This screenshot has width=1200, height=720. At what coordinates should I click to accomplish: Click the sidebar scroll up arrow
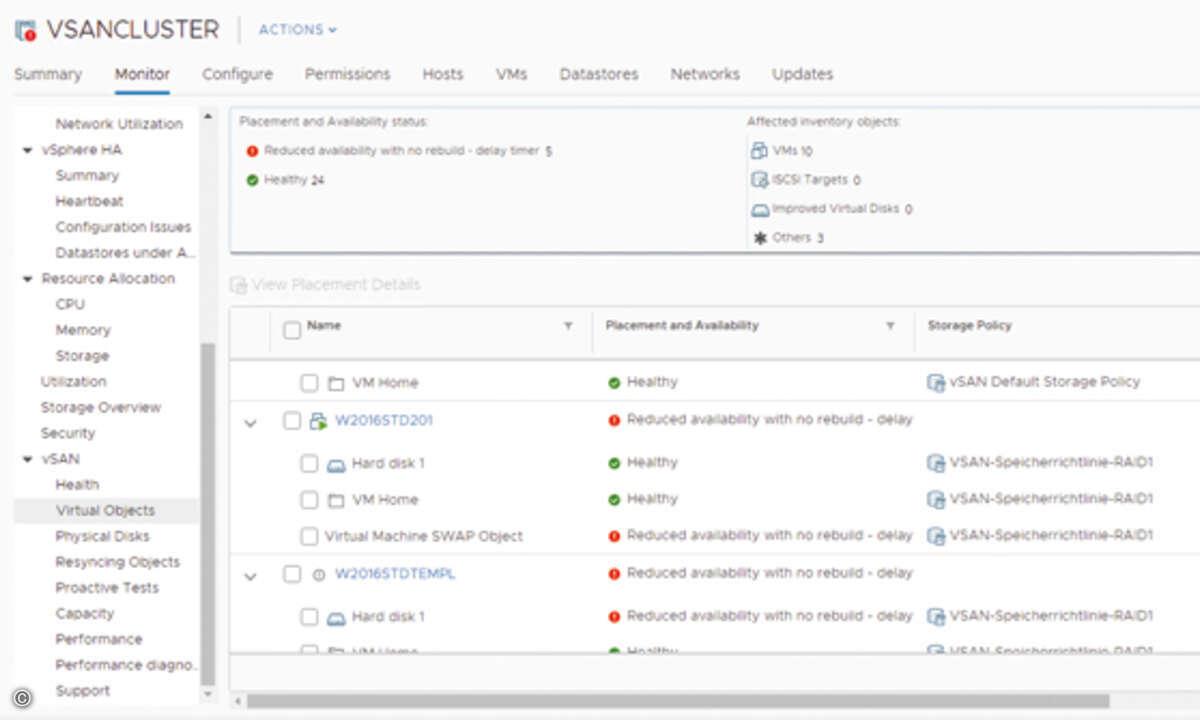click(x=208, y=116)
